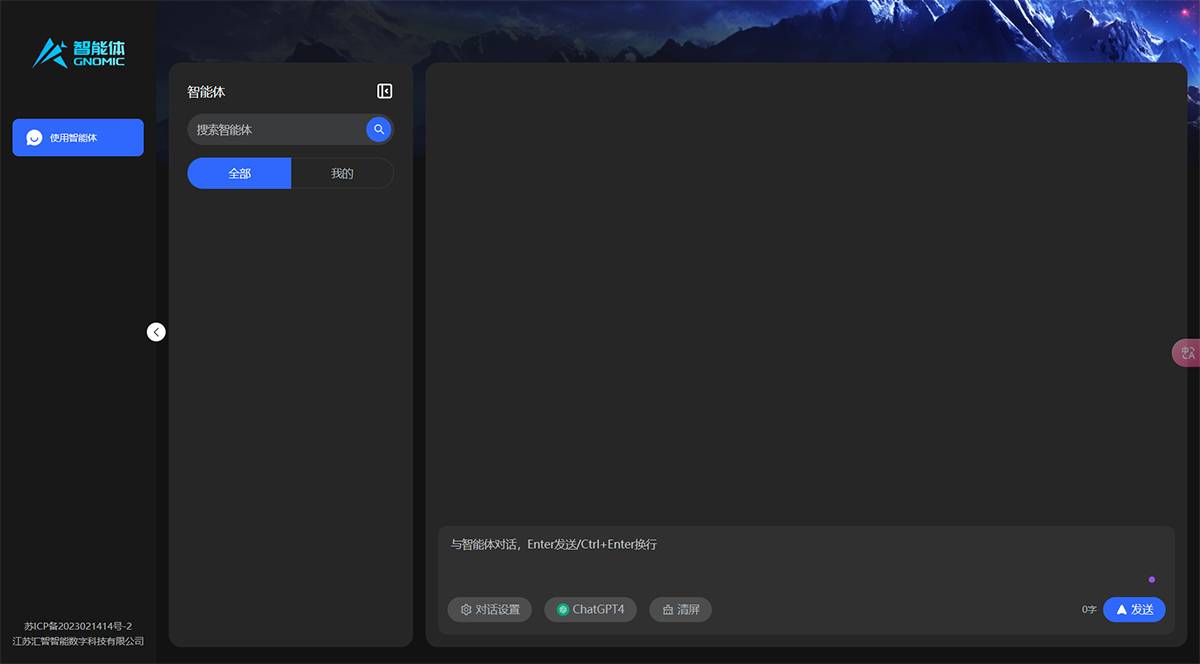Click the 智能体 panel heading
Image resolution: width=1200 pixels, height=664 pixels.
point(206,92)
